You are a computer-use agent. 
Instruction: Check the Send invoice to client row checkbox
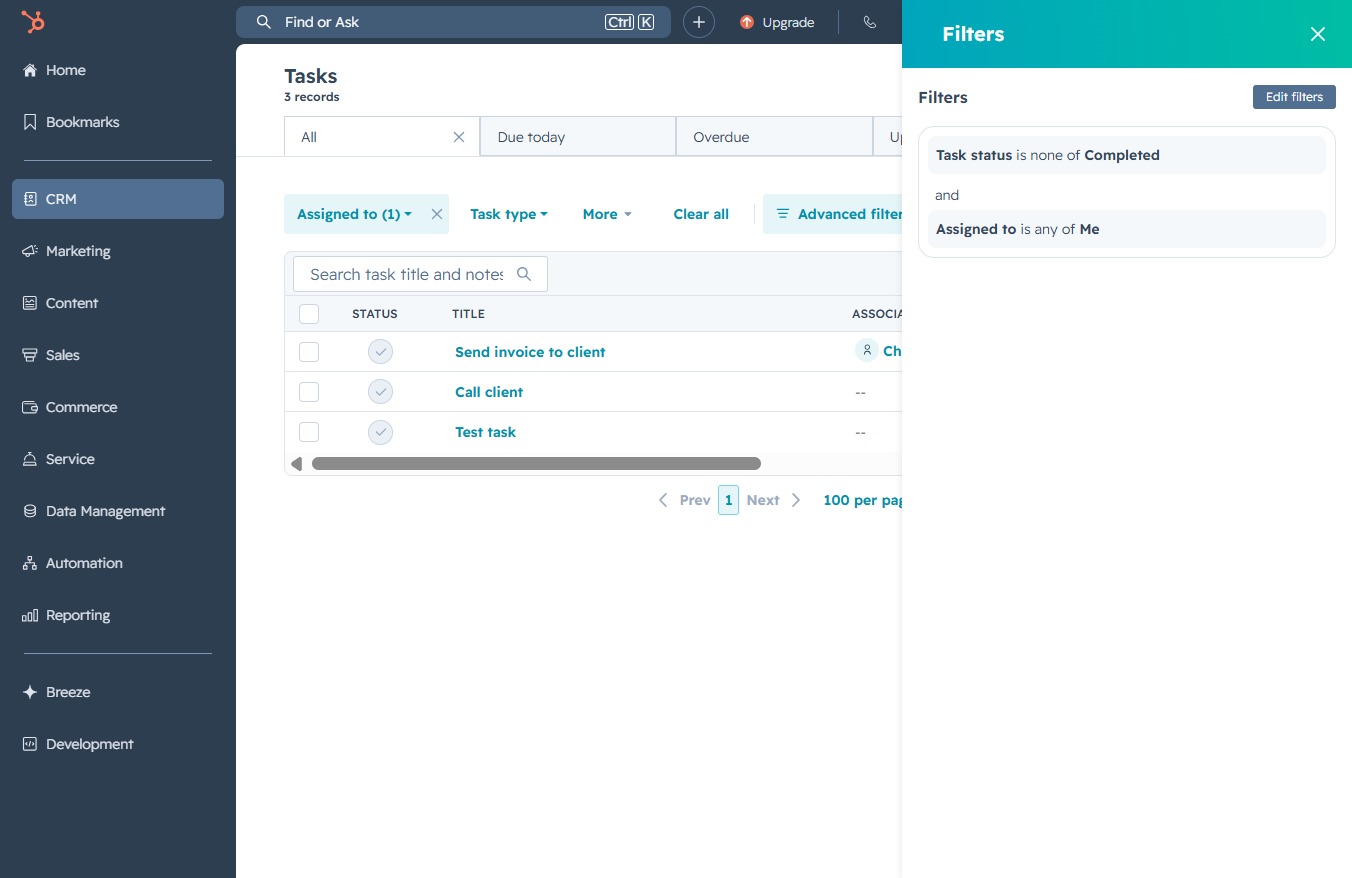click(309, 352)
